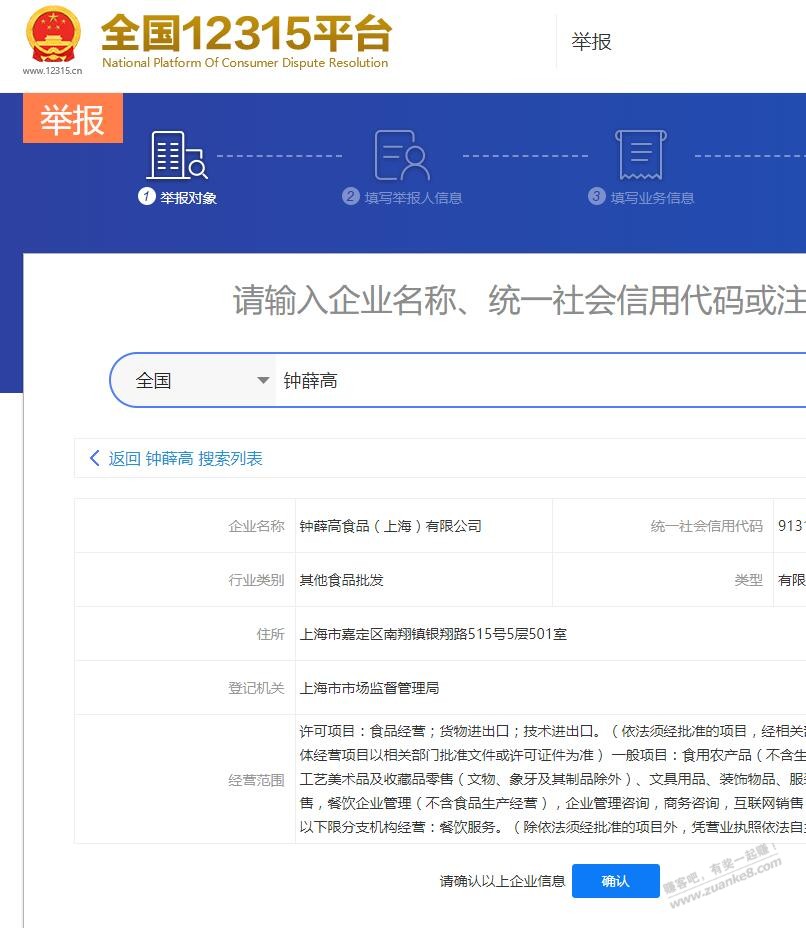Click the address 上海市嘉定区南翔镇银翔路515号
Viewport: 806px width, 928px height.
(432, 634)
